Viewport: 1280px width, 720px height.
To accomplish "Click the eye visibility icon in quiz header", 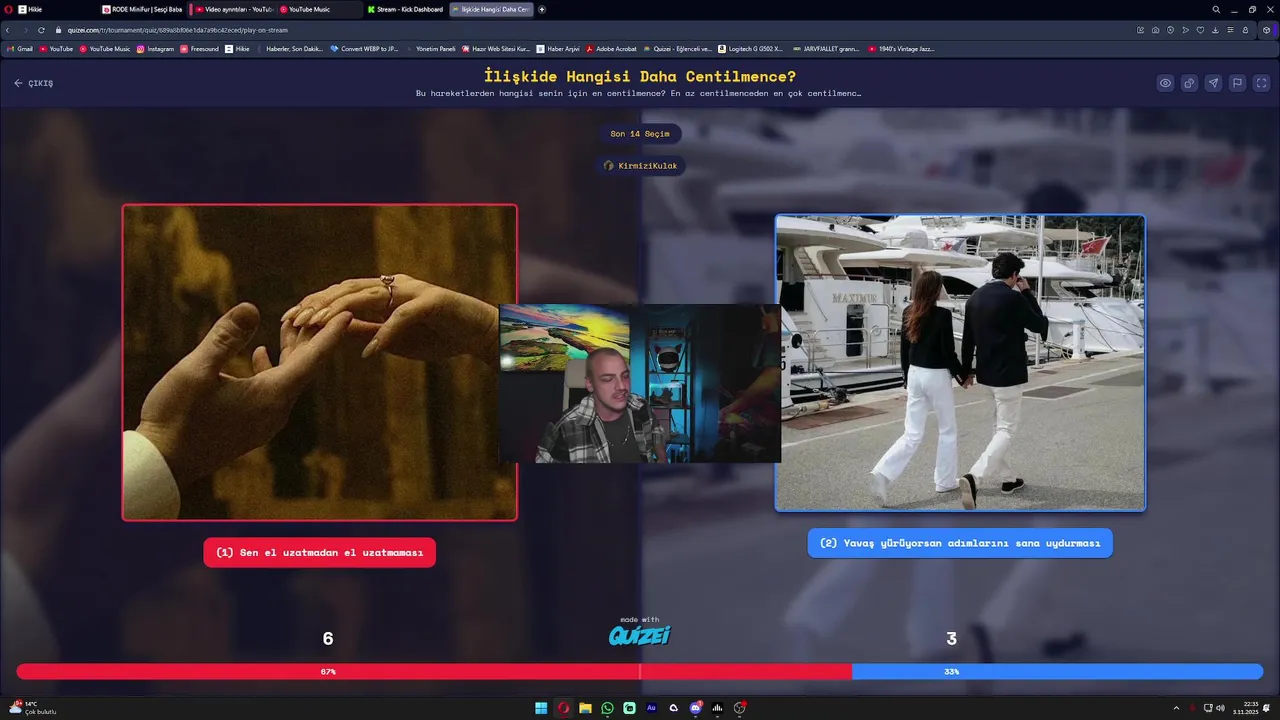I will click(1165, 83).
